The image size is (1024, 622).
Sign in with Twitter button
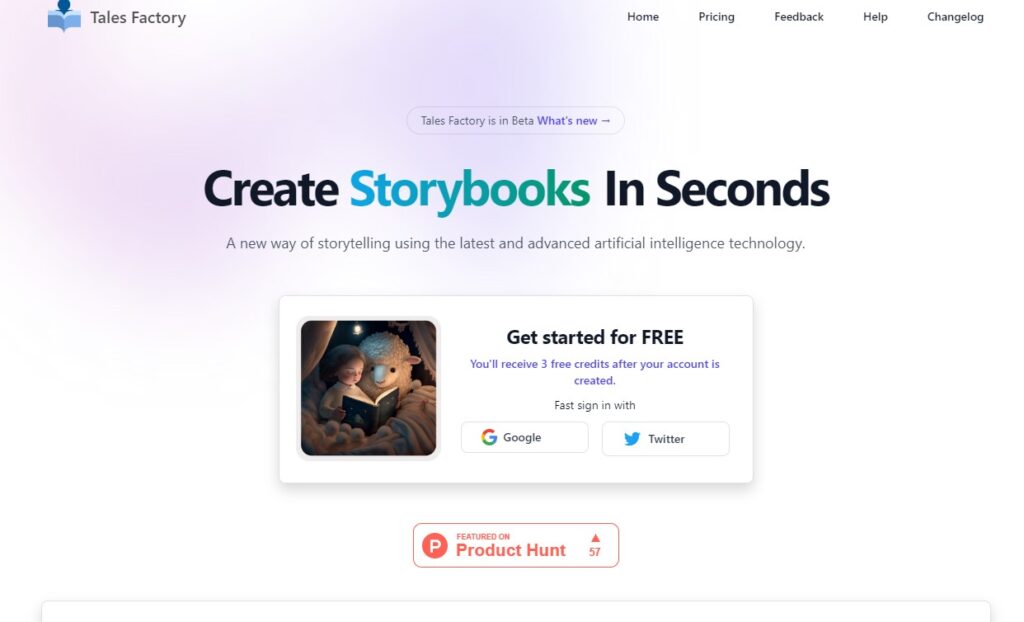point(665,438)
